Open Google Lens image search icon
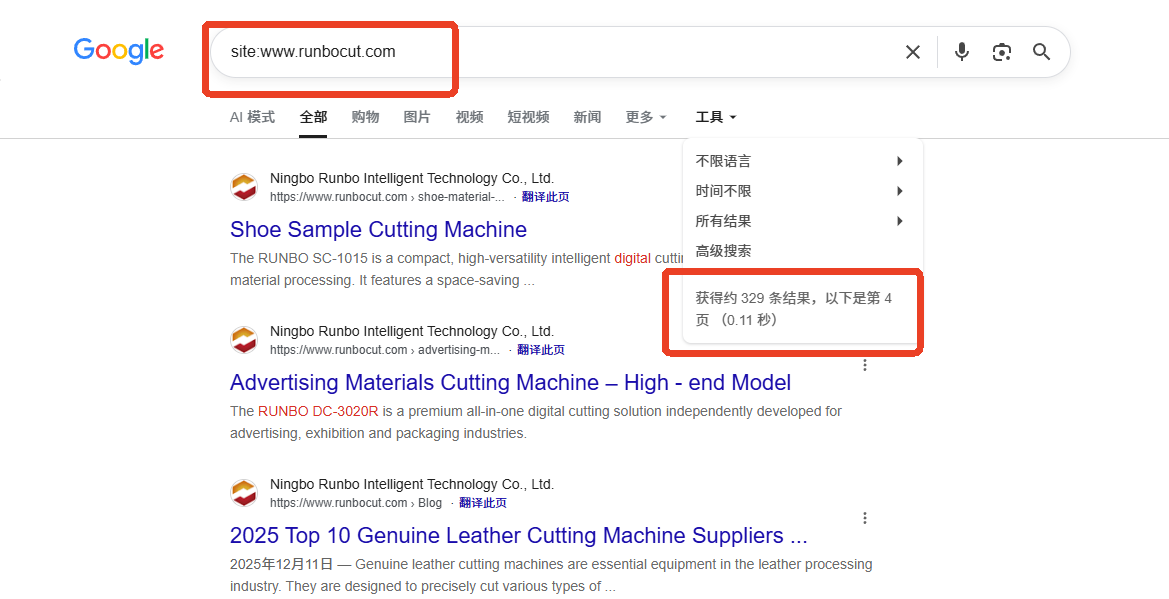The height and width of the screenshot is (599, 1169). [x=1002, y=51]
